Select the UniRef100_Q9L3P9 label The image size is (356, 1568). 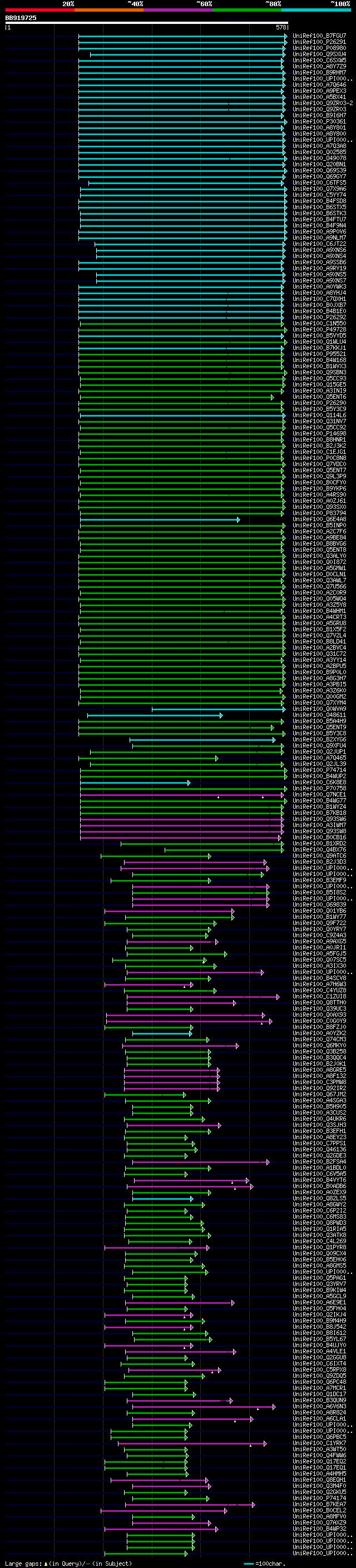tap(319, 477)
